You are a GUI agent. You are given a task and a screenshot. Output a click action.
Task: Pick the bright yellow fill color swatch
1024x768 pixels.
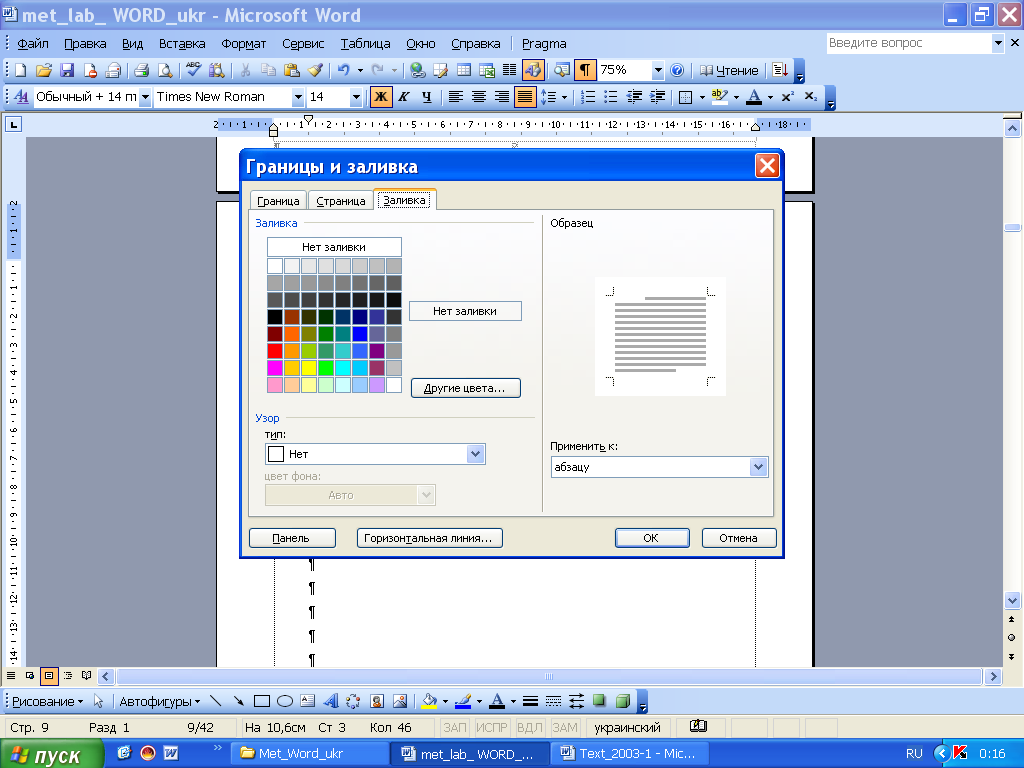tap(309, 368)
